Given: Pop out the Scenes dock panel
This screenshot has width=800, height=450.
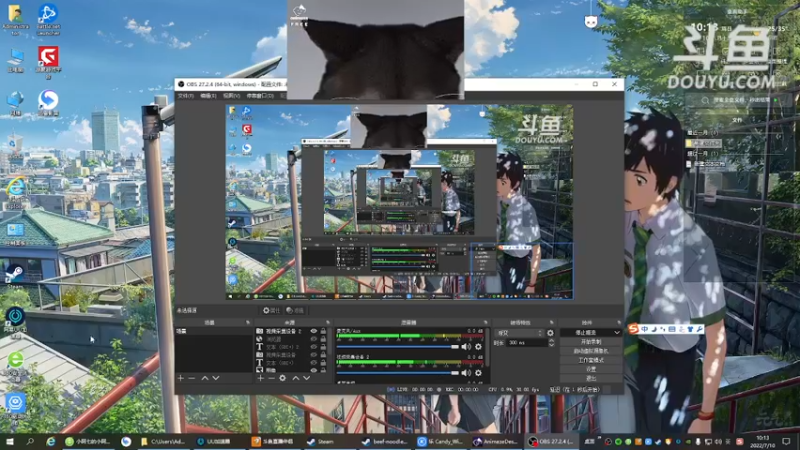Looking at the screenshot, I should pyautogui.click(x=248, y=322).
